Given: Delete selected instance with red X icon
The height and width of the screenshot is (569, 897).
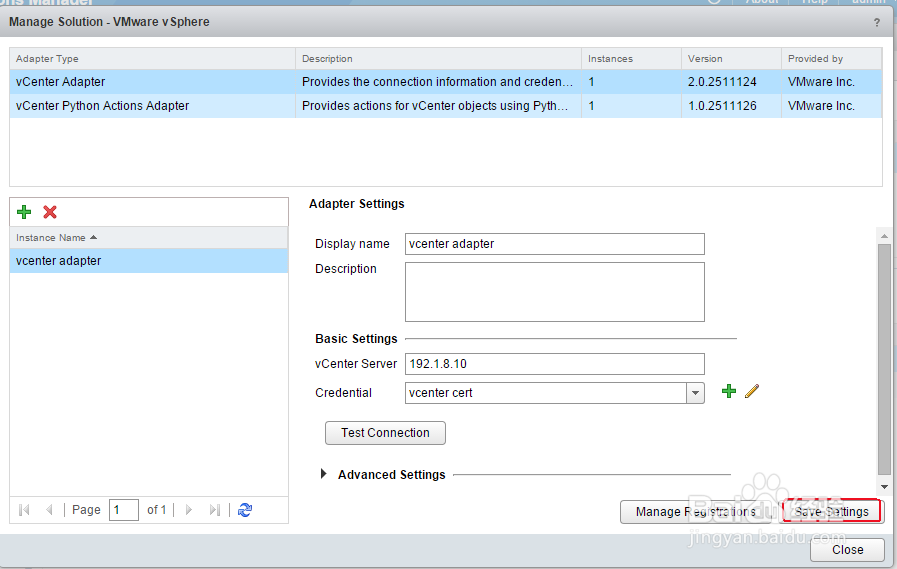Looking at the screenshot, I should 50,212.
